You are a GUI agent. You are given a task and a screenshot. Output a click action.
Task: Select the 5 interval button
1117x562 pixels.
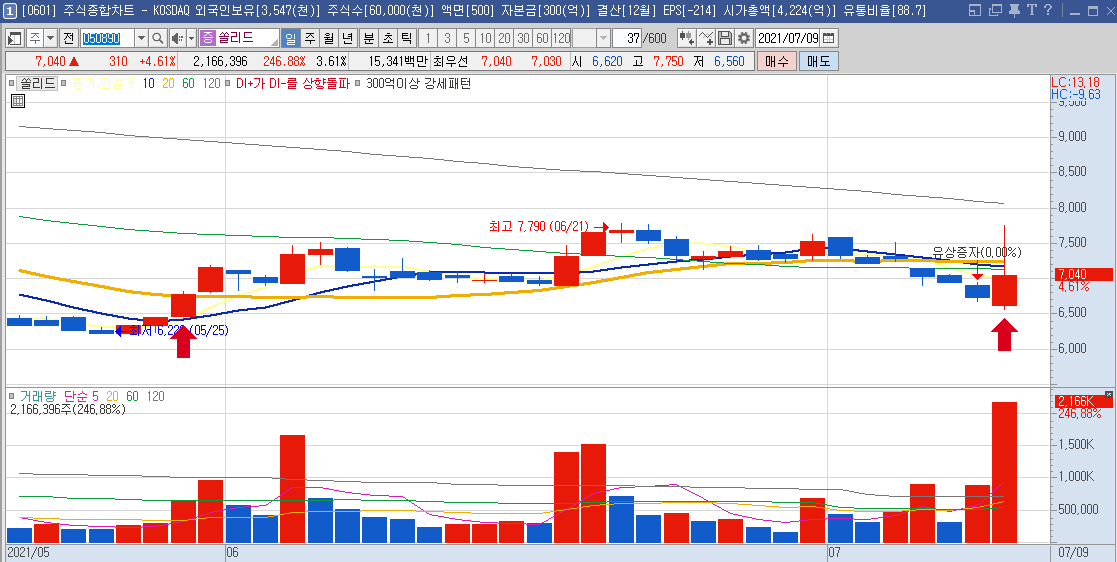point(466,38)
